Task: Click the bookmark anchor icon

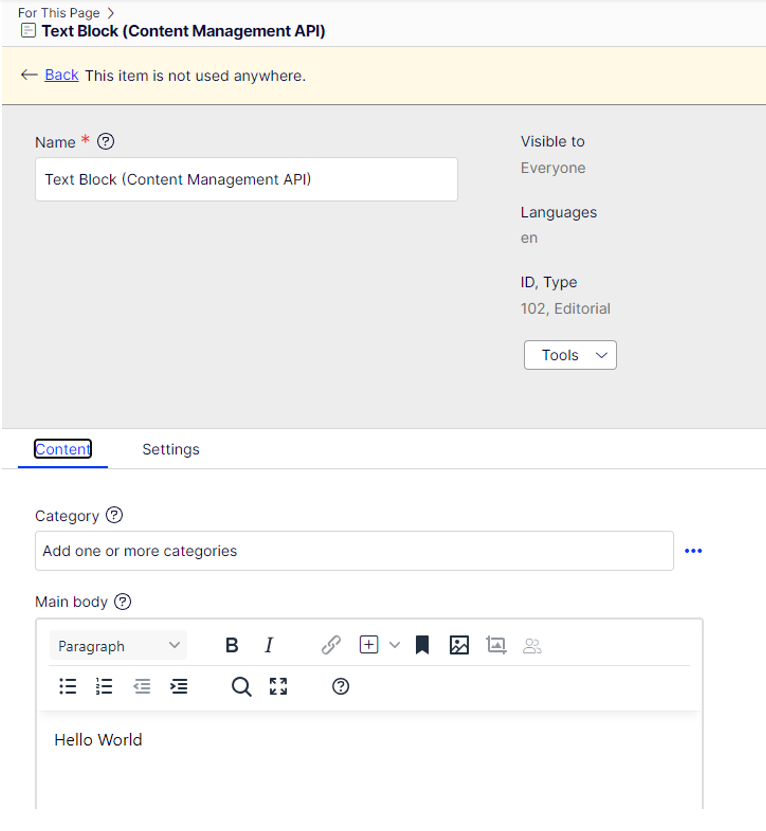Action: 422,646
